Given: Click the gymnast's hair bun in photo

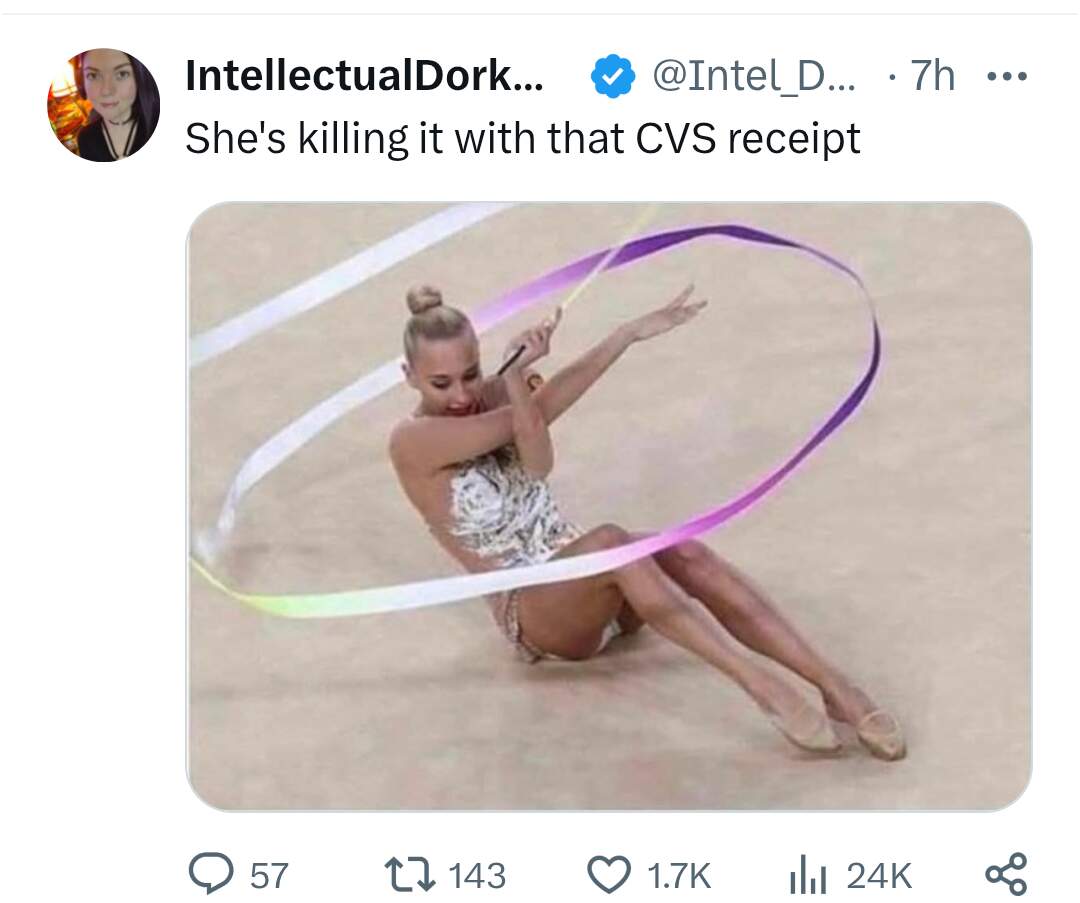Looking at the screenshot, I should pos(424,298).
